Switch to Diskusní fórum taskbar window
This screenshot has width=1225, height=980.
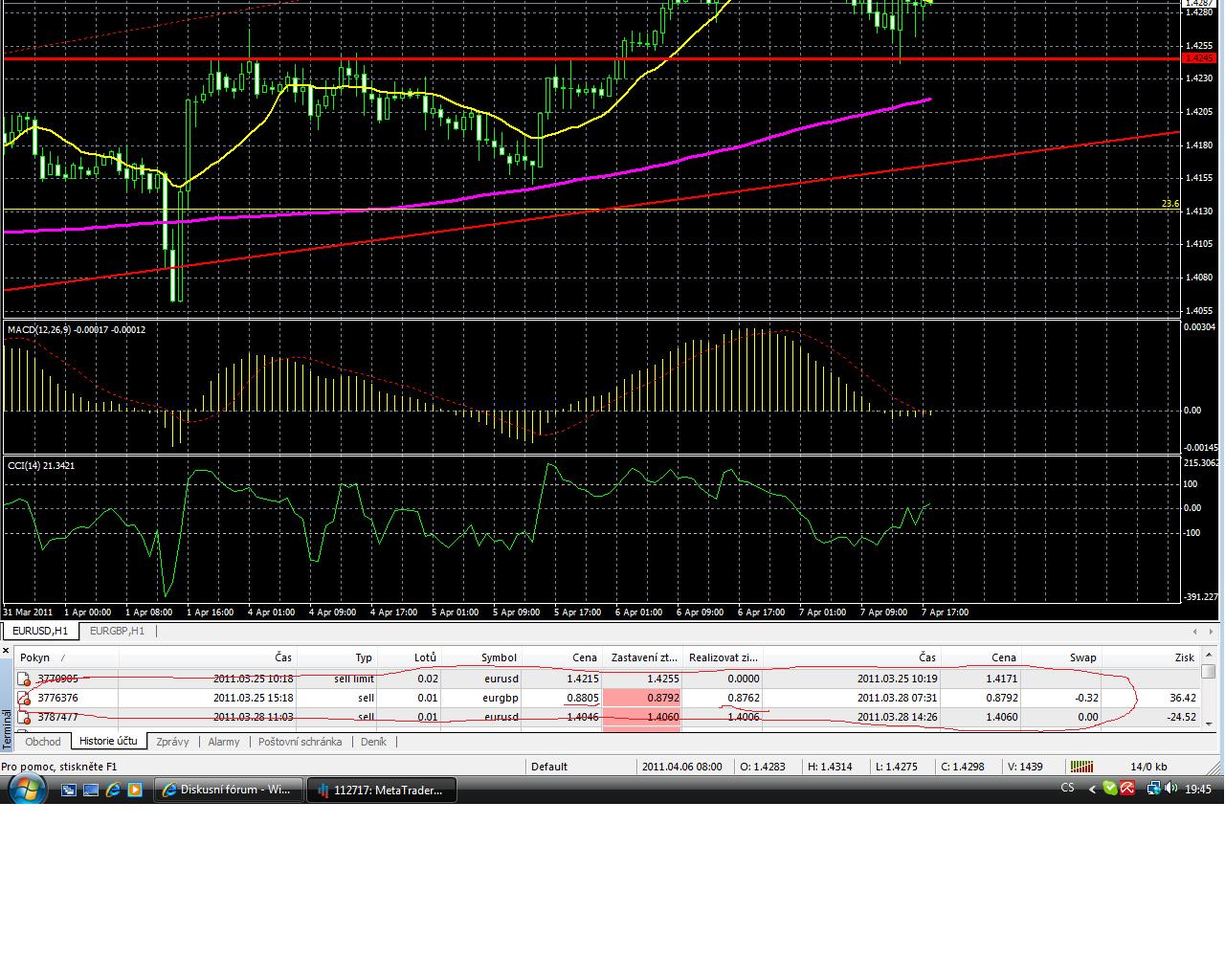(228, 790)
